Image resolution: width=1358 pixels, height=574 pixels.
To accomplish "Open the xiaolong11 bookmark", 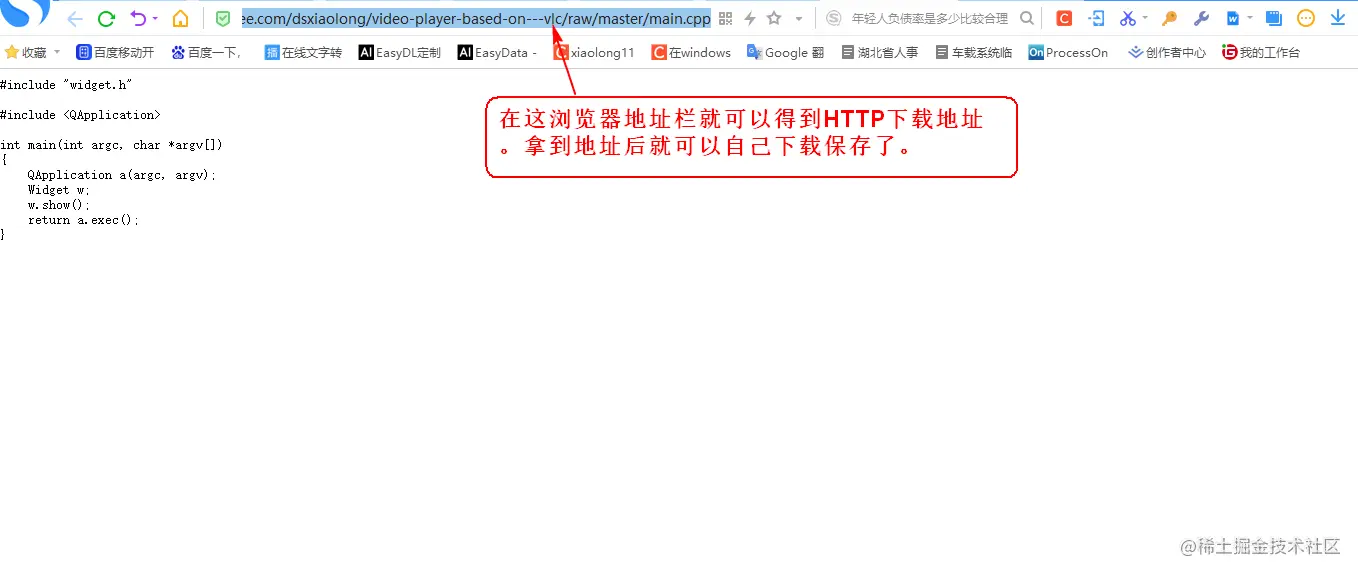I will [x=594, y=52].
